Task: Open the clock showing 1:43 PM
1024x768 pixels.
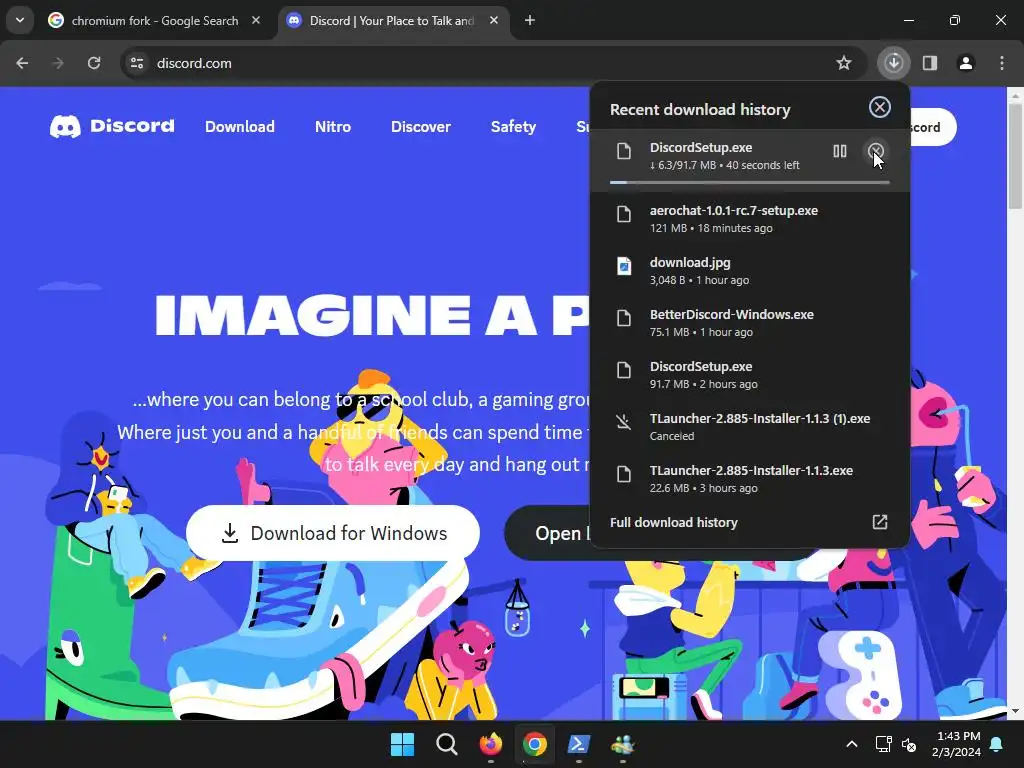Action: click(956, 744)
